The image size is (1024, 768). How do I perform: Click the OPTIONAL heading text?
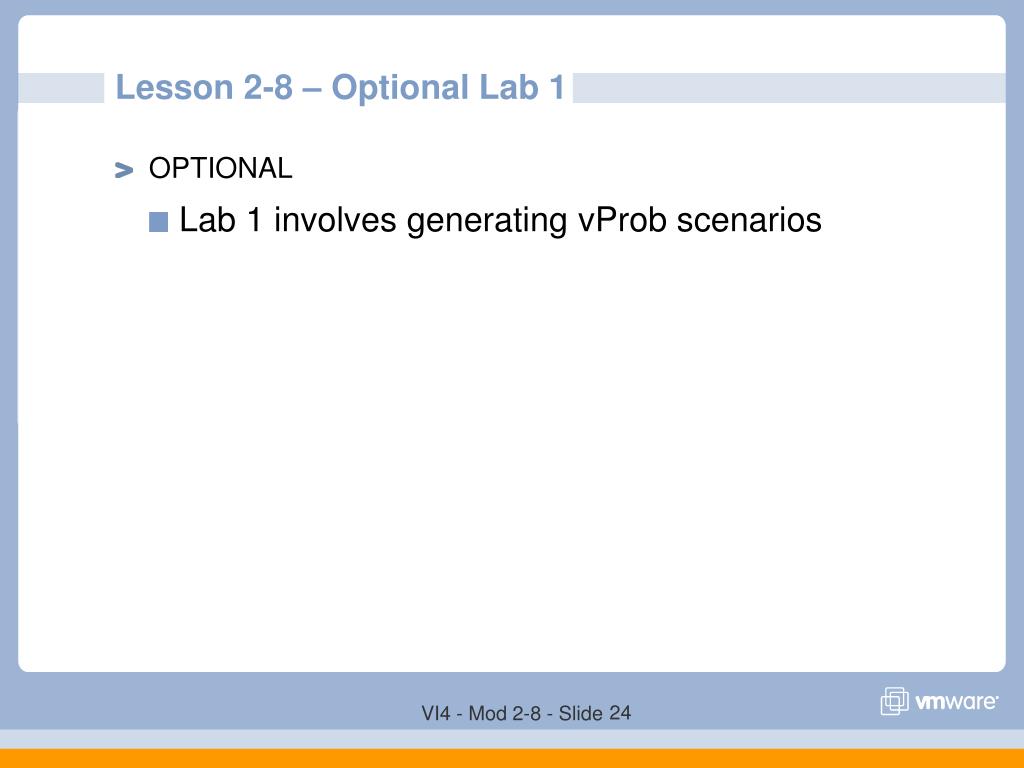tap(221, 168)
